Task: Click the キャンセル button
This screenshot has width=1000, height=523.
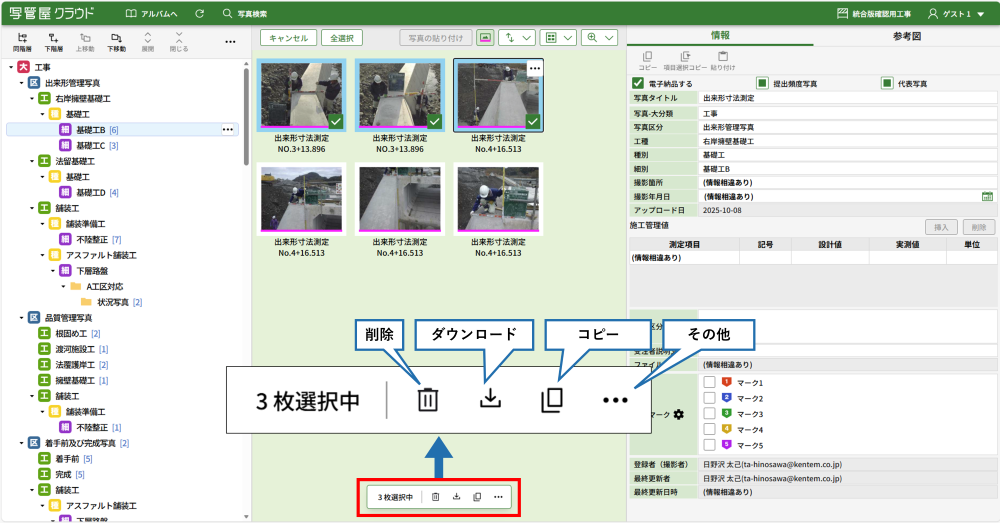Action: 288,38
